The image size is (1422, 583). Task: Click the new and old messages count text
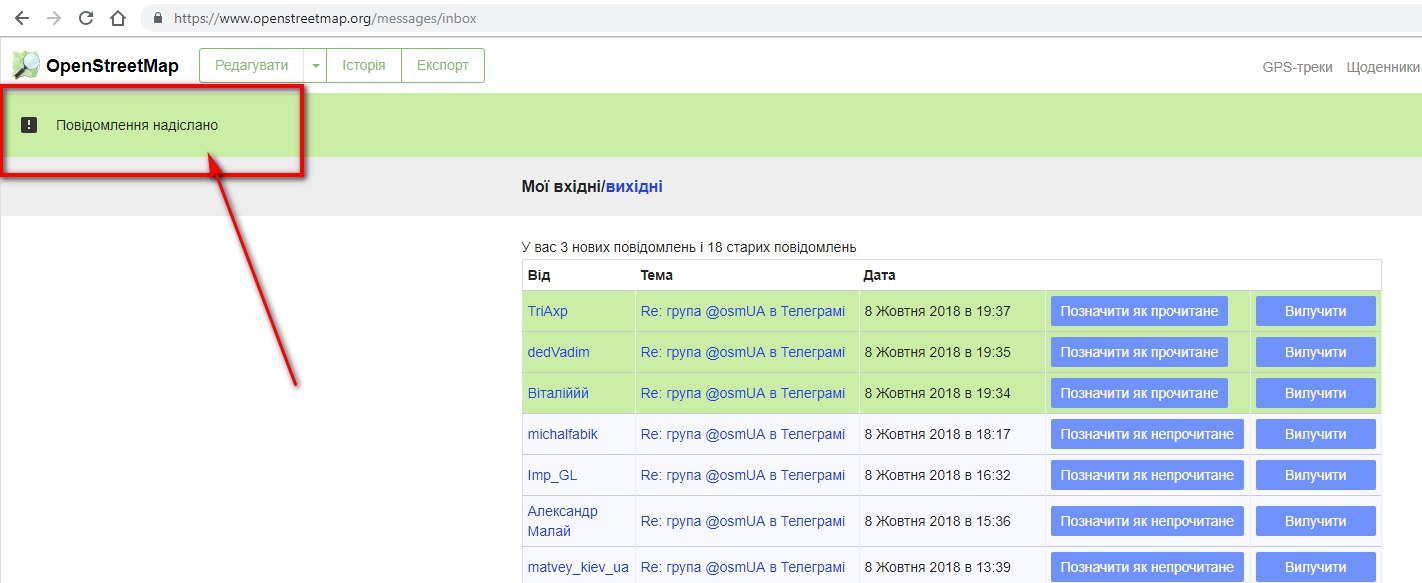(x=689, y=247)
